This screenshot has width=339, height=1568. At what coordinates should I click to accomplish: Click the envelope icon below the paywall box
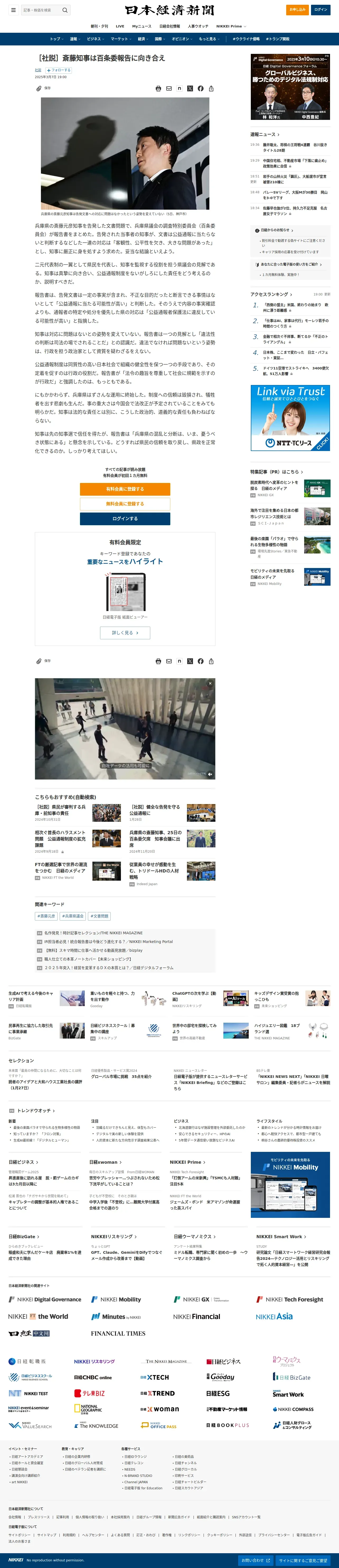(169, 661)
